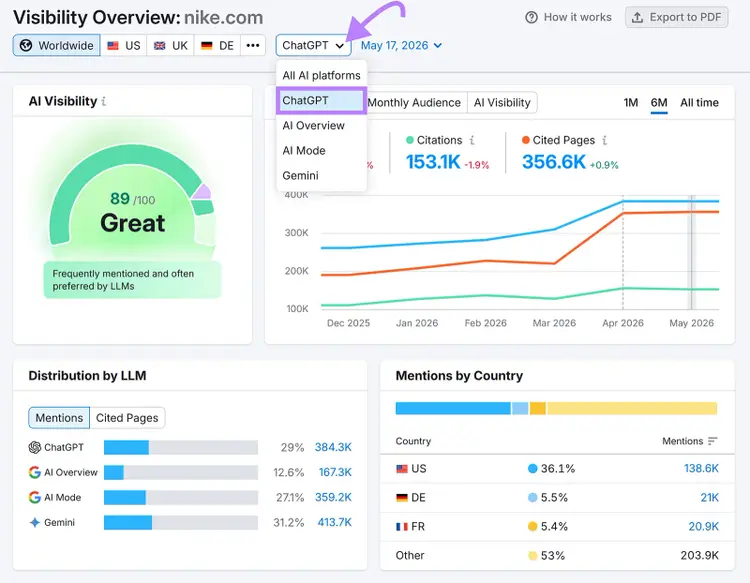Viewport: 750px width, 583px height.
Task: Select AI Overview option in dropdown
Action: pos(321,126)
